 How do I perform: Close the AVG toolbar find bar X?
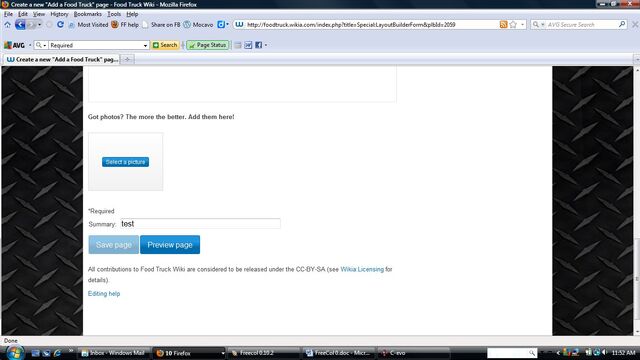click(x=635, y=24)
